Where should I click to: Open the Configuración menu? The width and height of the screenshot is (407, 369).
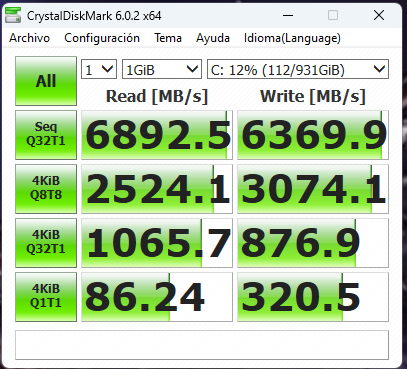coord(102,38)
